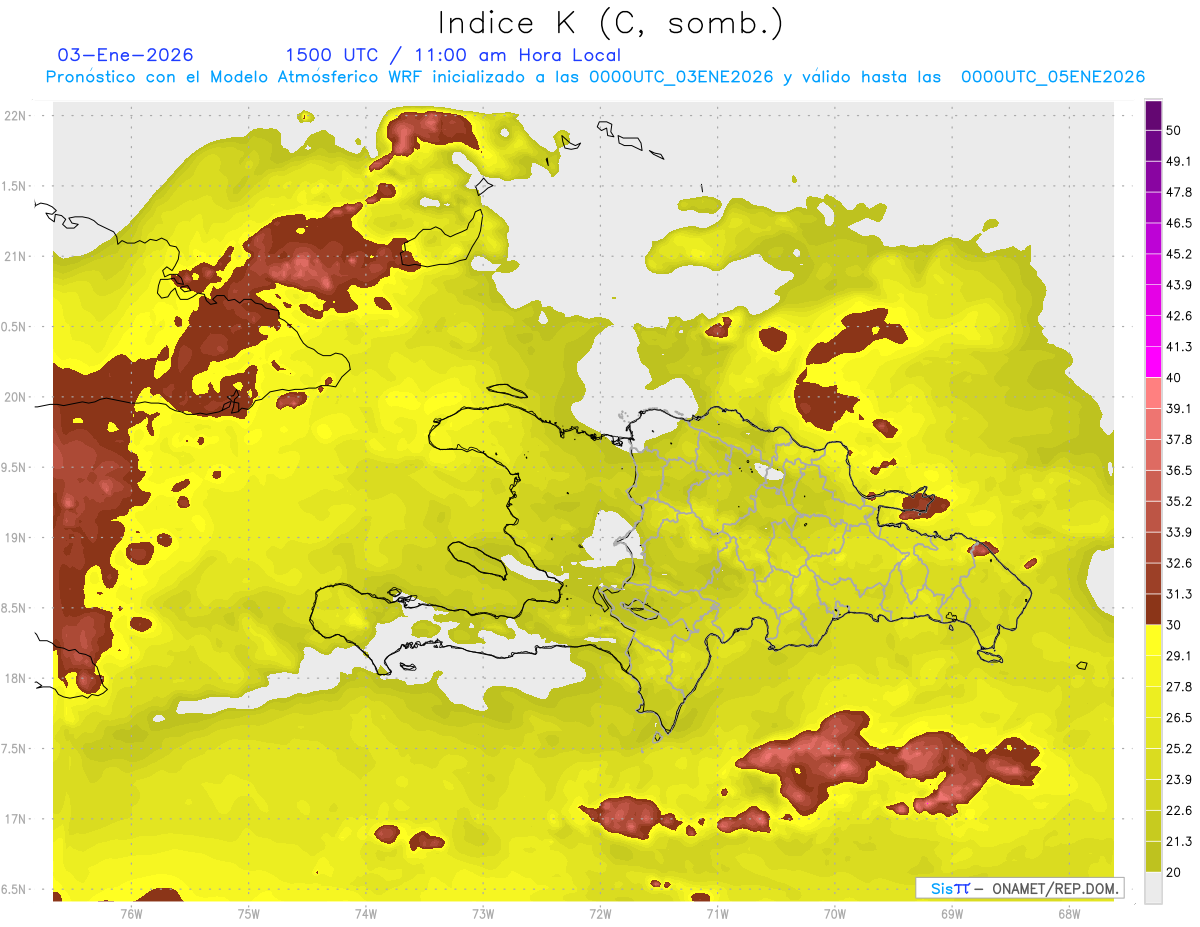The width and height of the screenshot is (1200, 927).
Task: Click the latitude axis label "18N"
Action: (16, 678)
